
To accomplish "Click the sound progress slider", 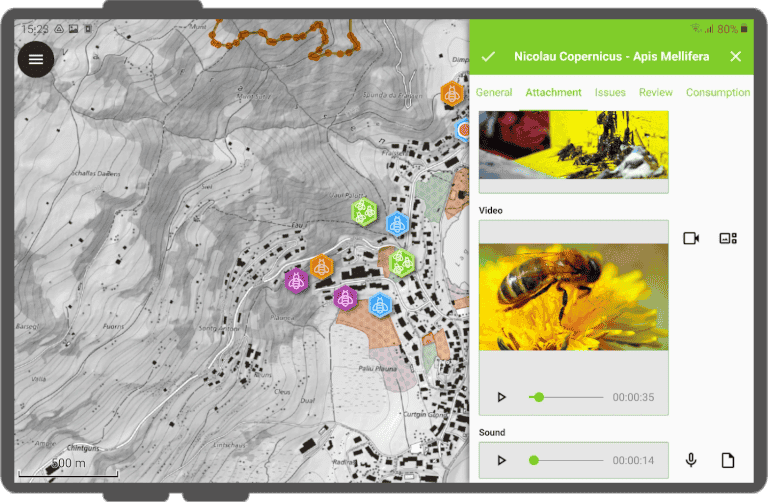I will [x=566, y=460].
